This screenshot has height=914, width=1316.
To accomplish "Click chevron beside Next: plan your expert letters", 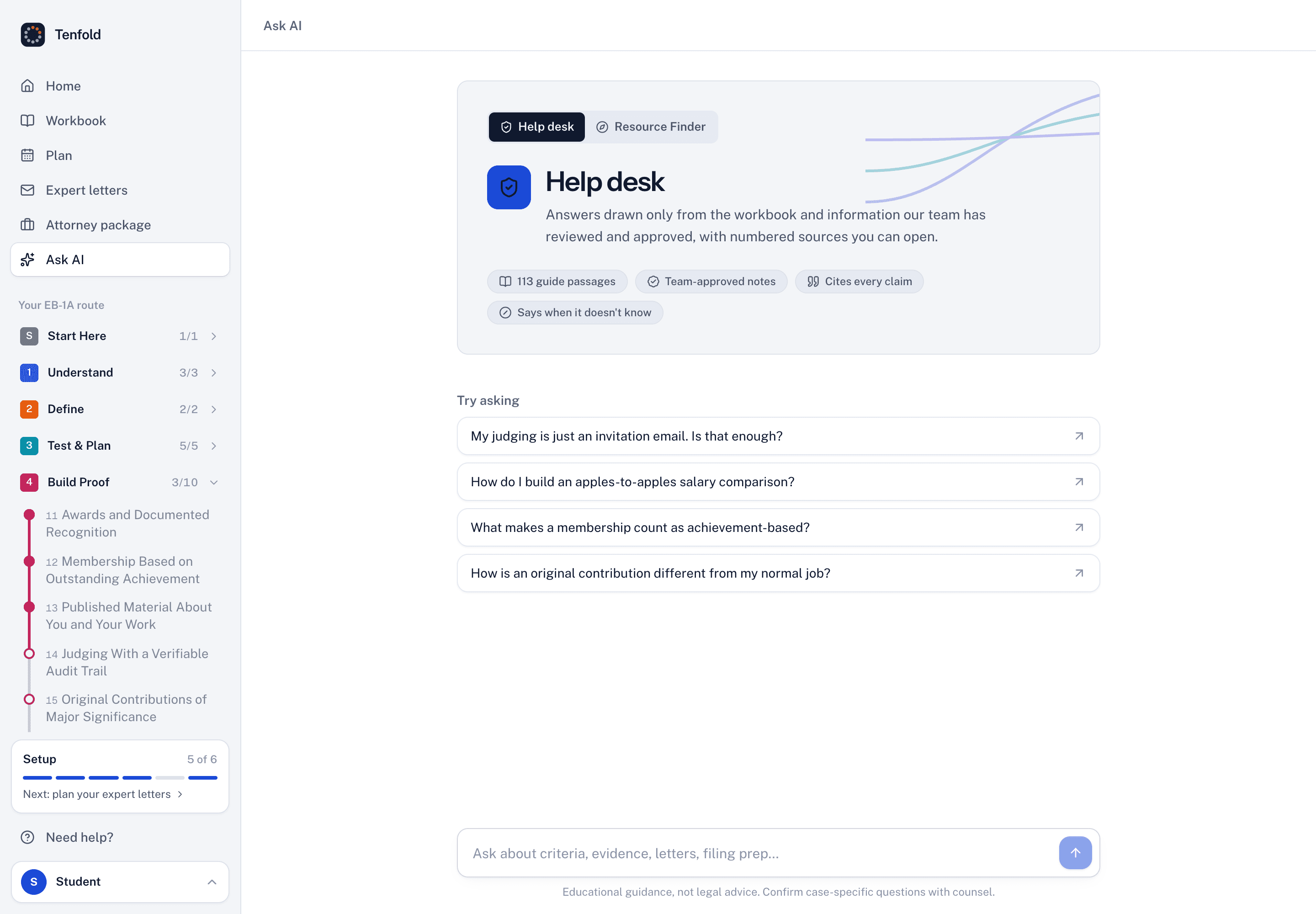I will click(x=180, y=794).
